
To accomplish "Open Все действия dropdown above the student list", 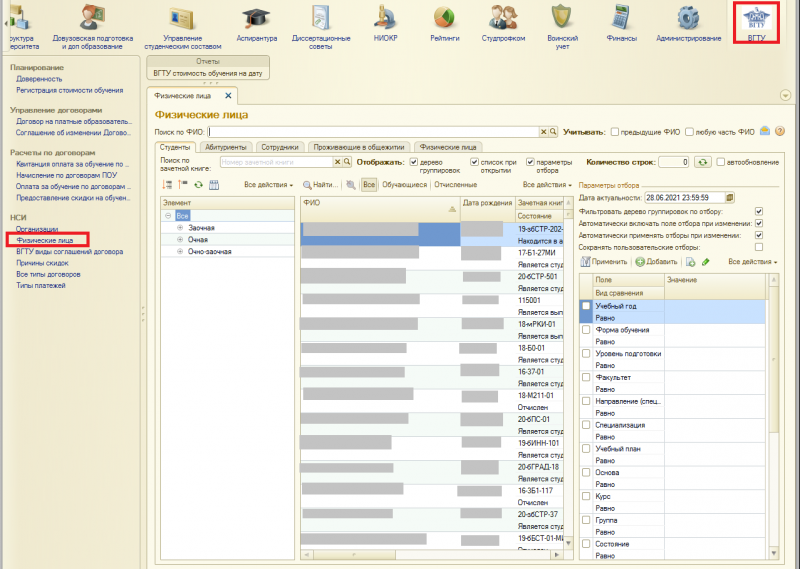I will click(x=547, y=185).
